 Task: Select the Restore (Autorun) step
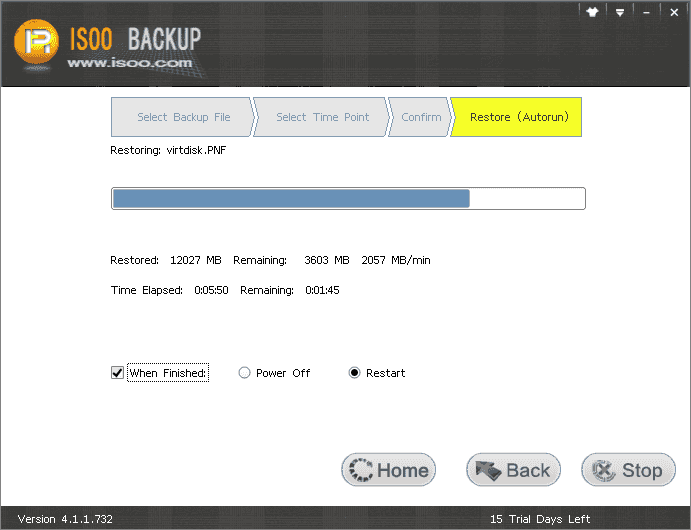(x=518, y=117)
